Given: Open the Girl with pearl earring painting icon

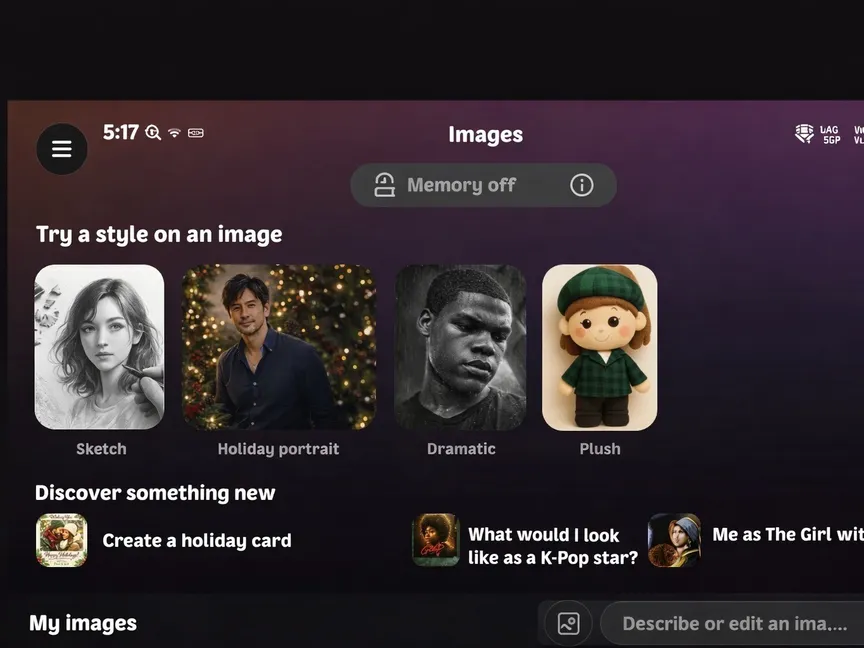Looking at the screenshot, I should point(674,541).
